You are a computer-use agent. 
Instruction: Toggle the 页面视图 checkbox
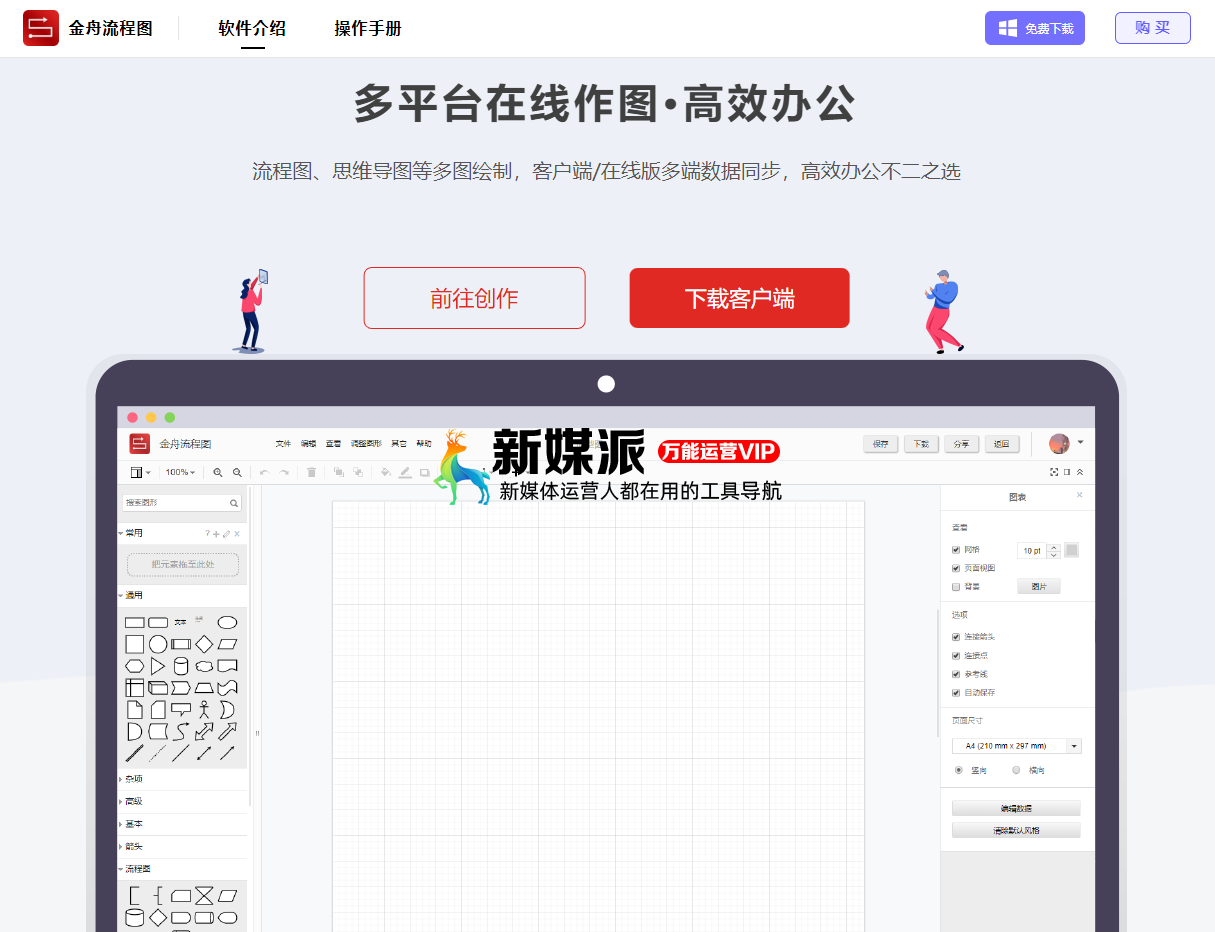956,568
